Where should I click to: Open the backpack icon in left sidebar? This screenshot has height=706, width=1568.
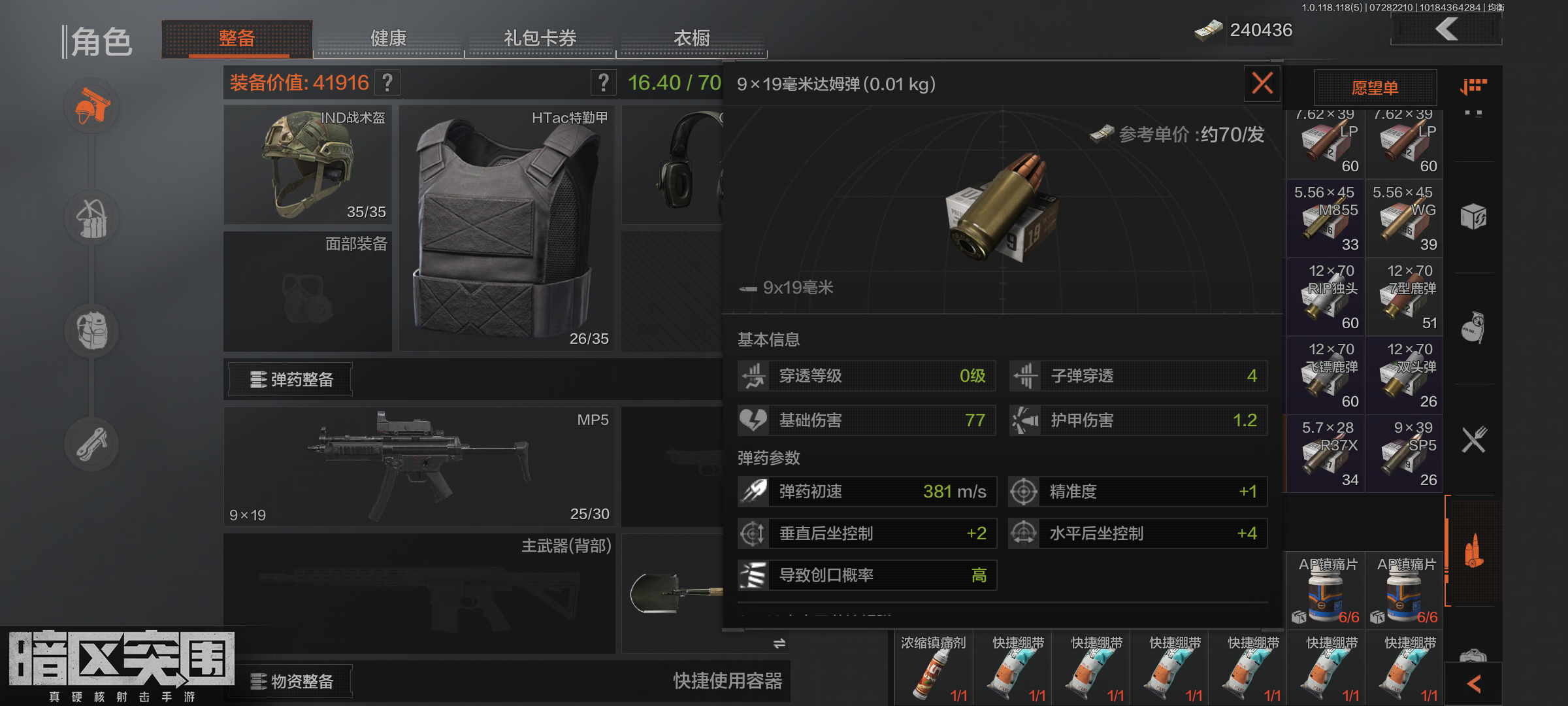(91, 331)
